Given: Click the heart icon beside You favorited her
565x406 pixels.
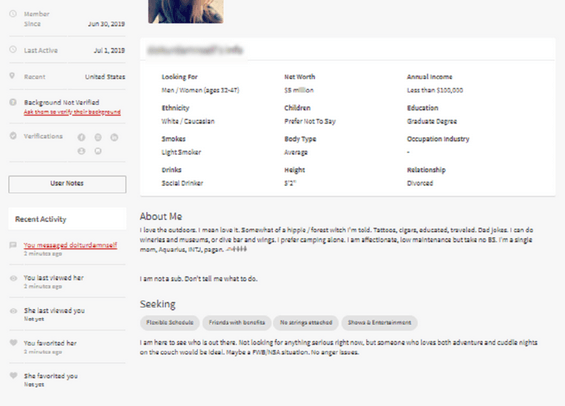Looking at the screenshot, I should (x=13, y=343).
